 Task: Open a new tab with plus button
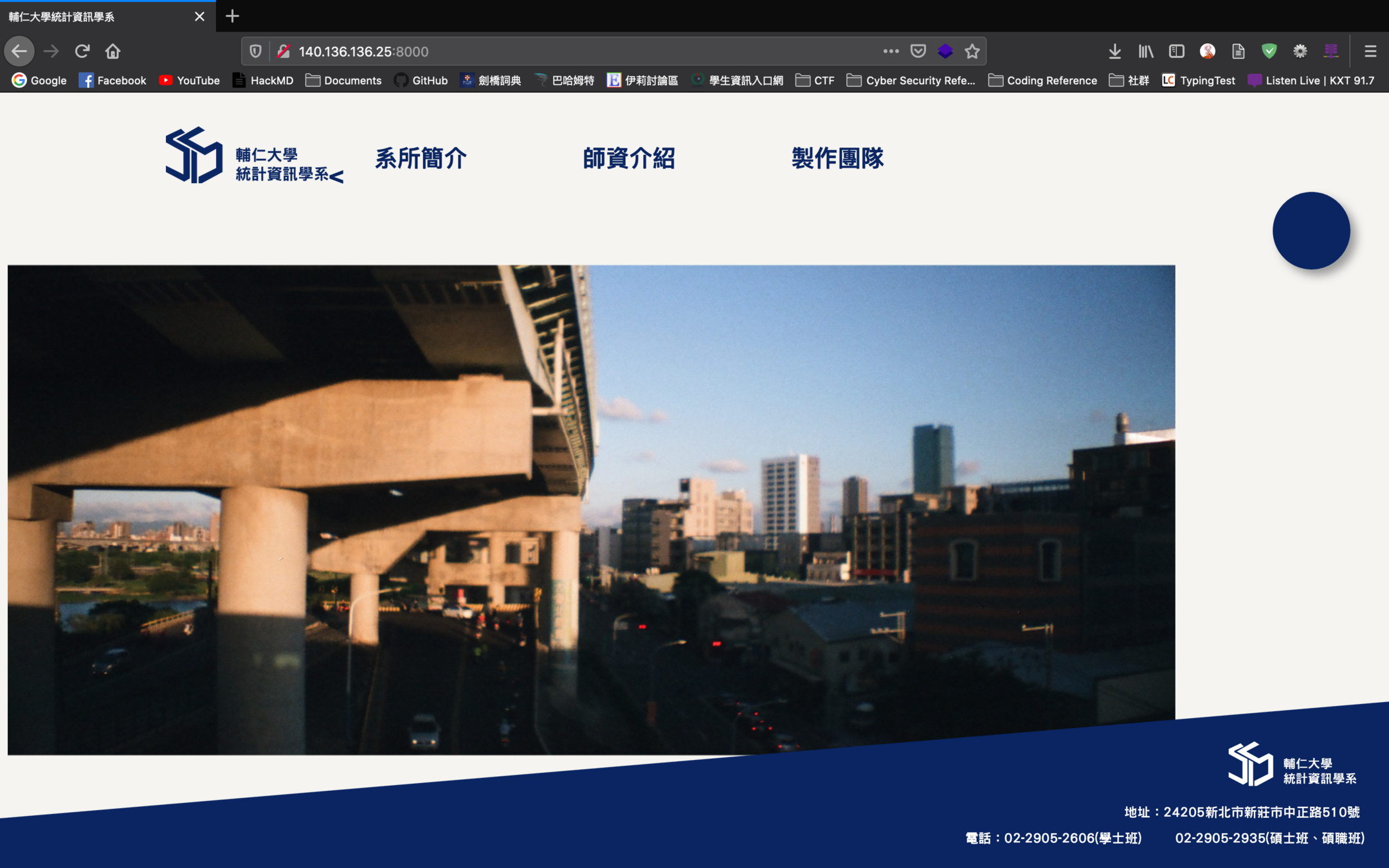point(233,16)
